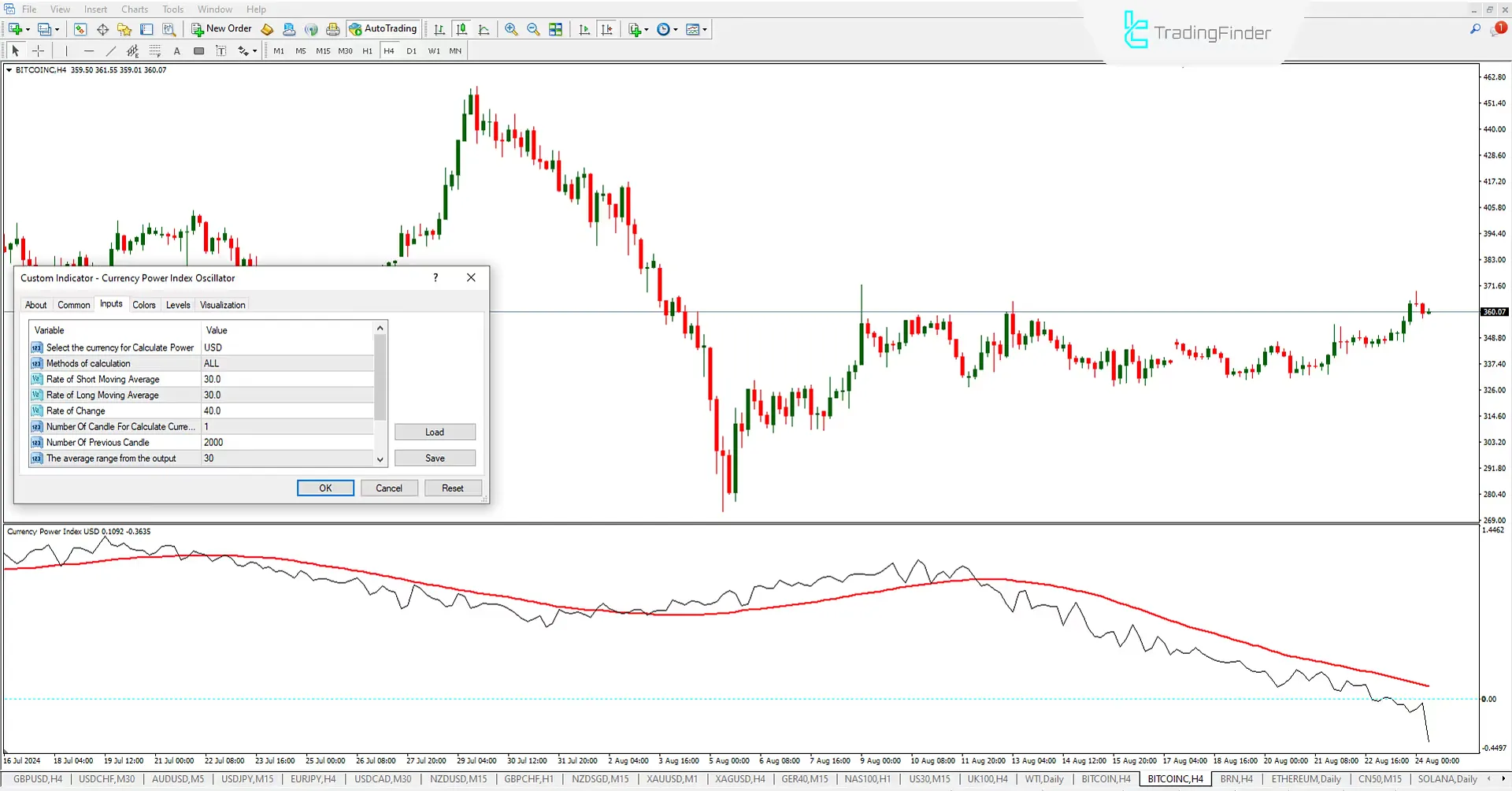Toggle chart auto scroll
Screen dimensions: 1512x791
(x=584, y=29)
